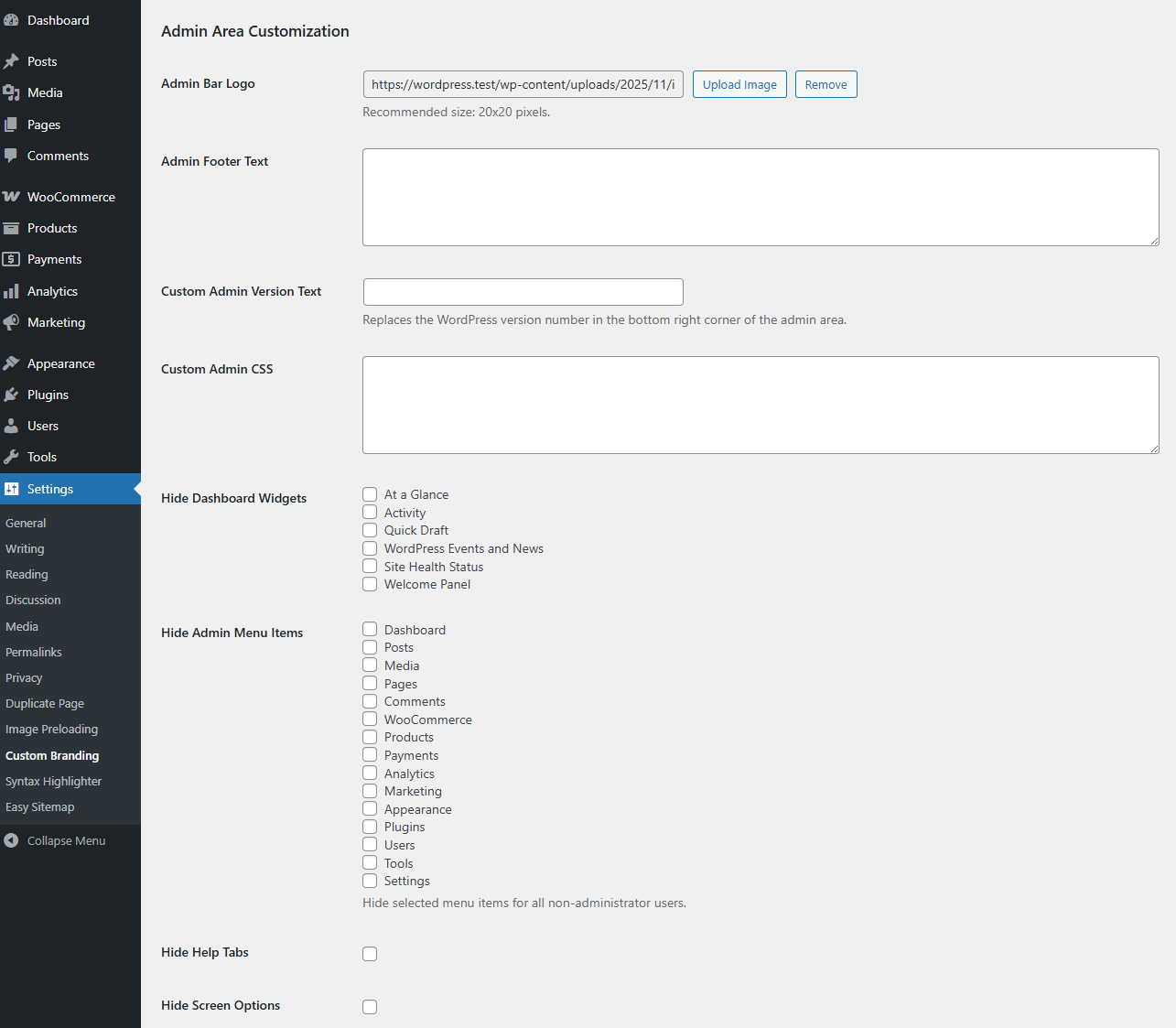1176x1028 pixels.
Task: Enable the Welcome Panel checkbox
Action: 370,584
